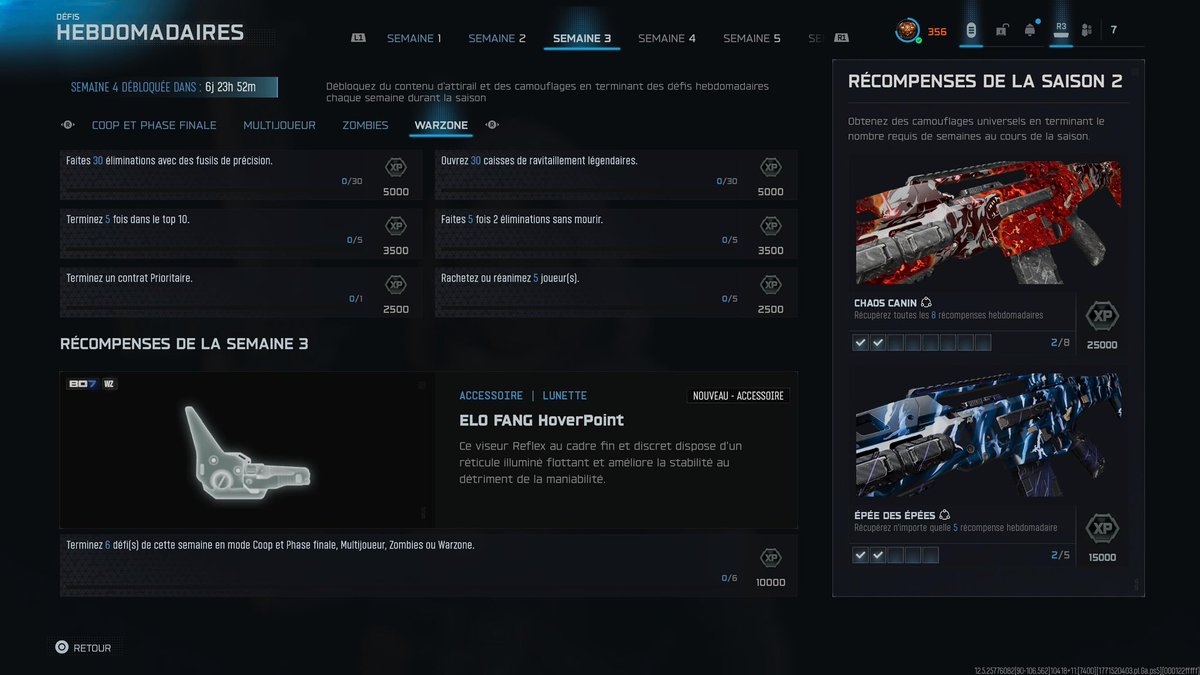Click XP icon of legendary supply crates challenge
The image size is (1200, 675).
pyautogui.click(x=770, y=167)
